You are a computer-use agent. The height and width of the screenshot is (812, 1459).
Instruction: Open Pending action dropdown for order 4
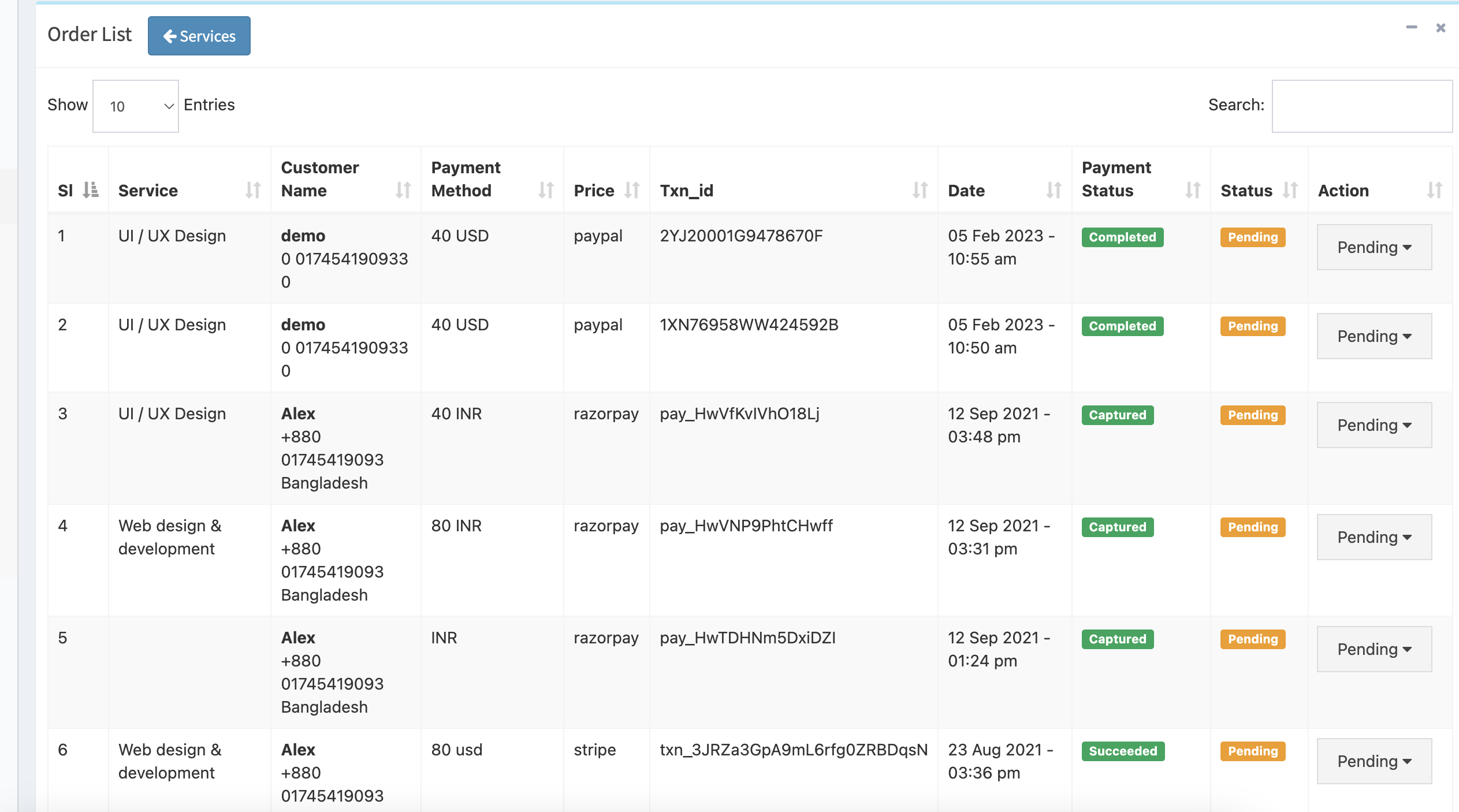point(1374,537)
